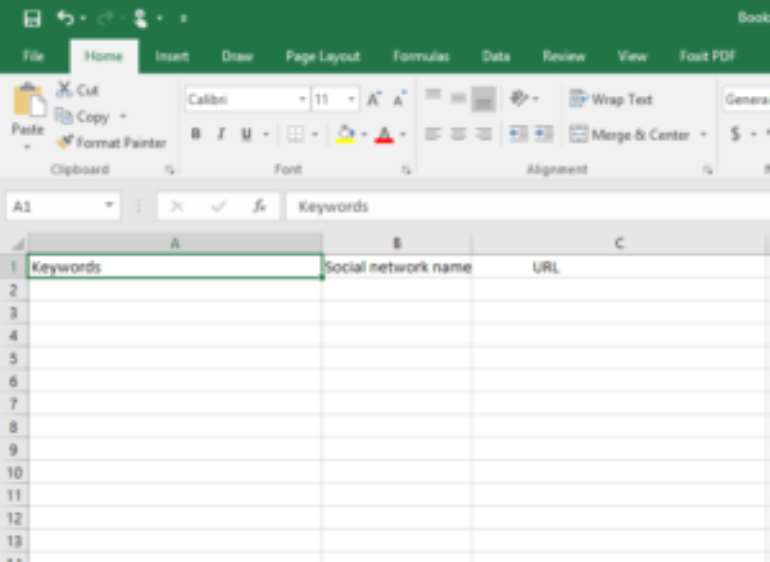Select the URL cell in column C
The image size is (770, 562).
[x=619, y=267]
